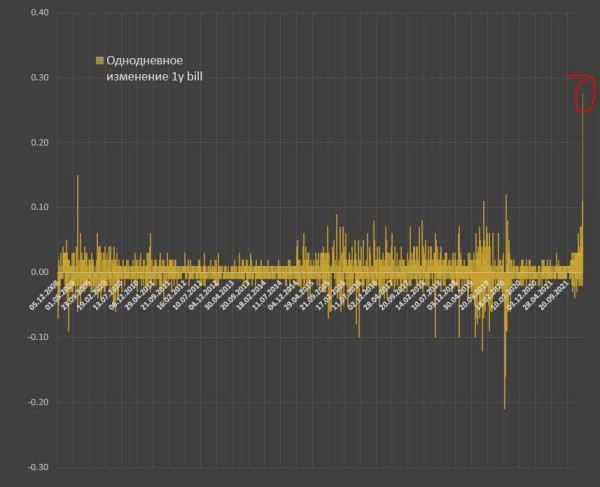Screen dimensions: 600x487
Task: Click the -0.10 y-axis label
Action: pos(36,337)
